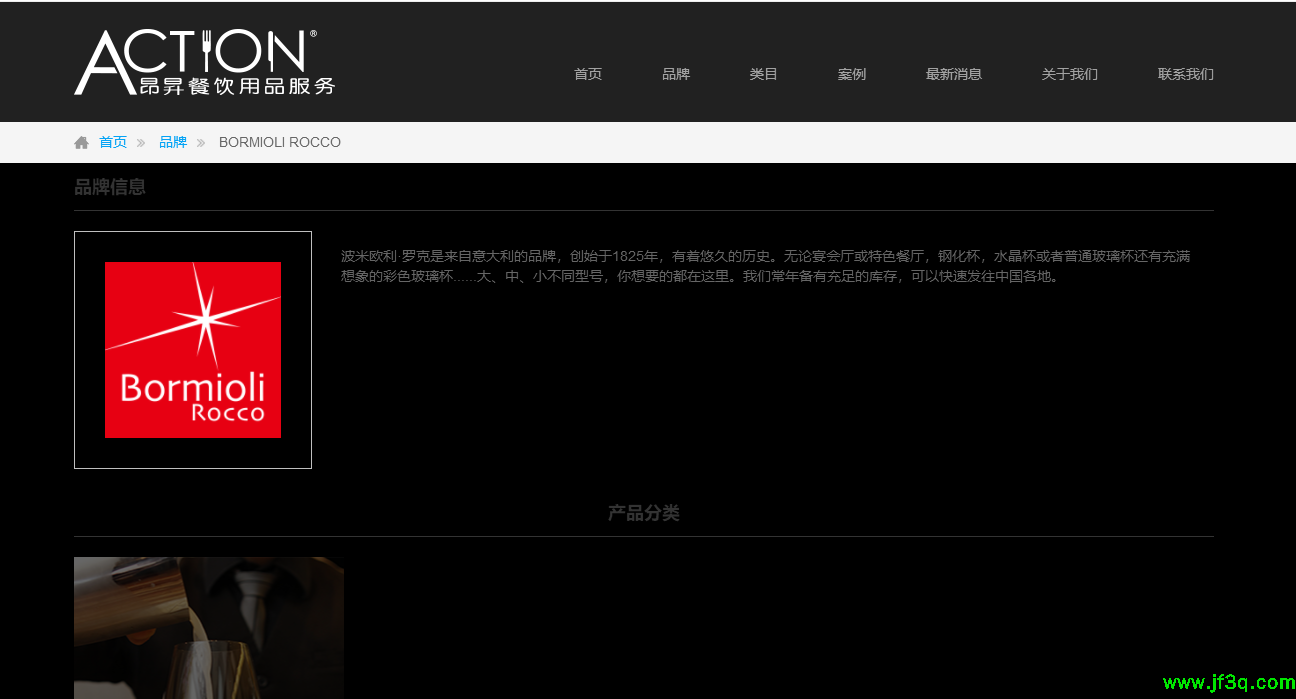Click the Bormioli Rocco red star logo

coord(193,349)
